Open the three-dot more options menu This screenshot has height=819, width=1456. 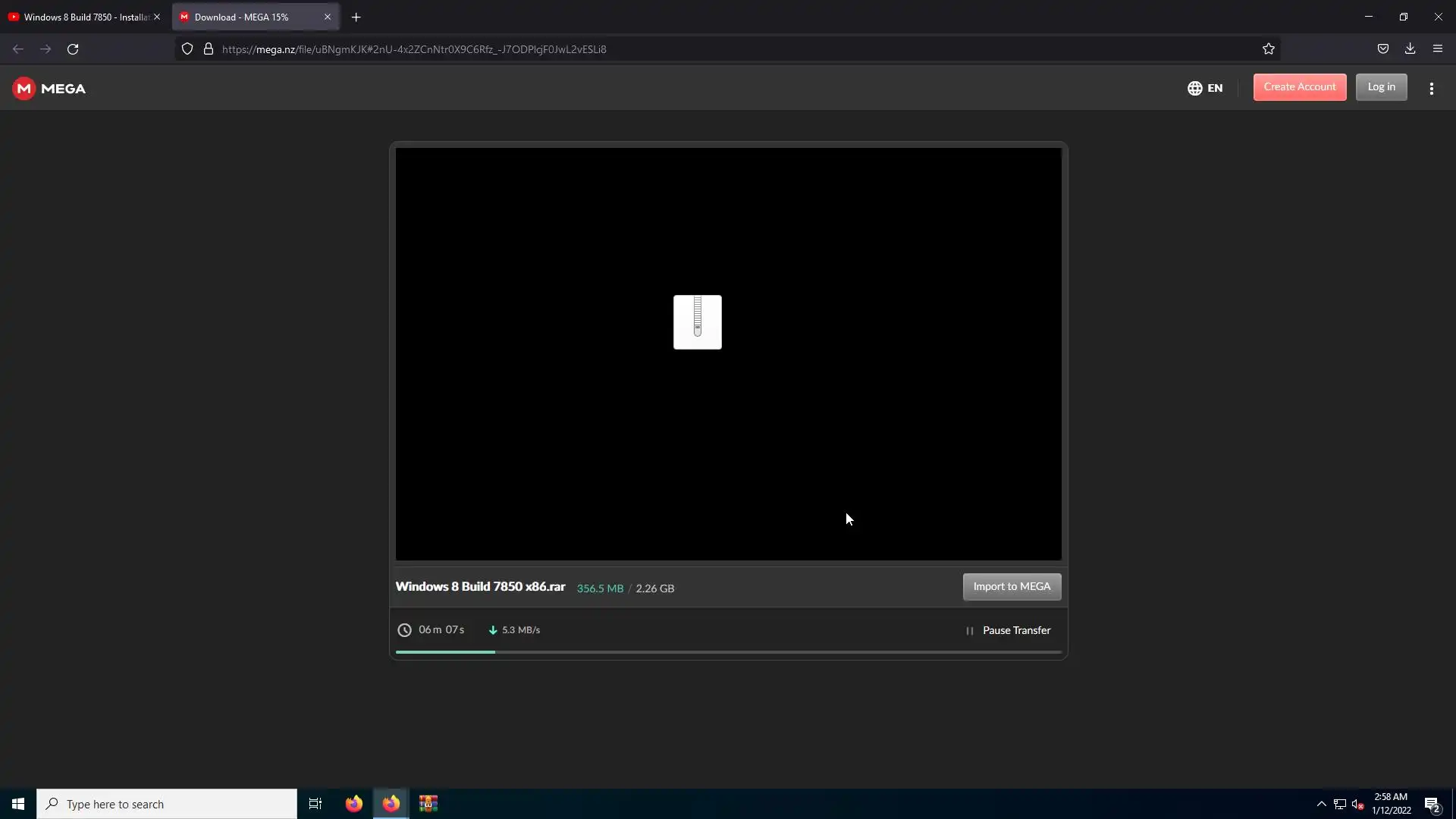point(1431,89)
